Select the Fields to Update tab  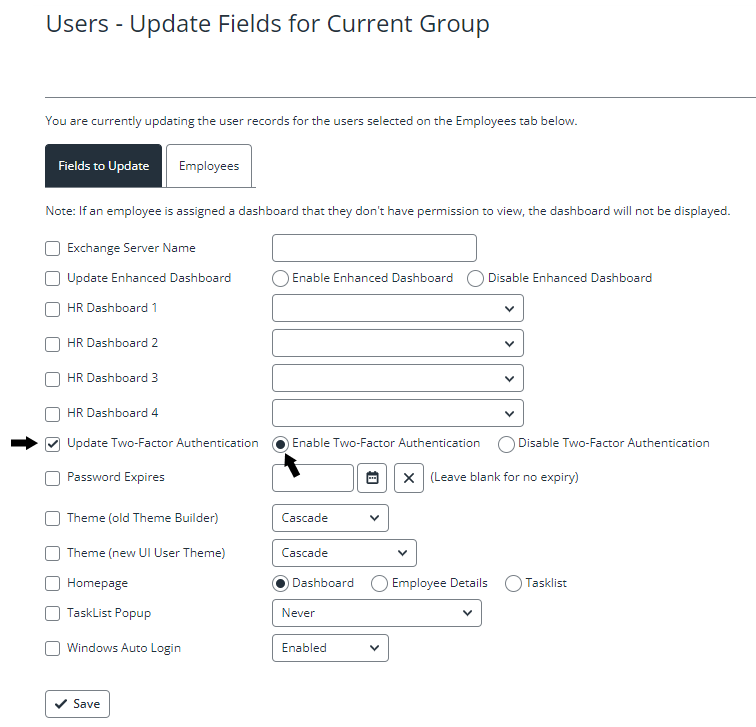click(x=104, y=166)
